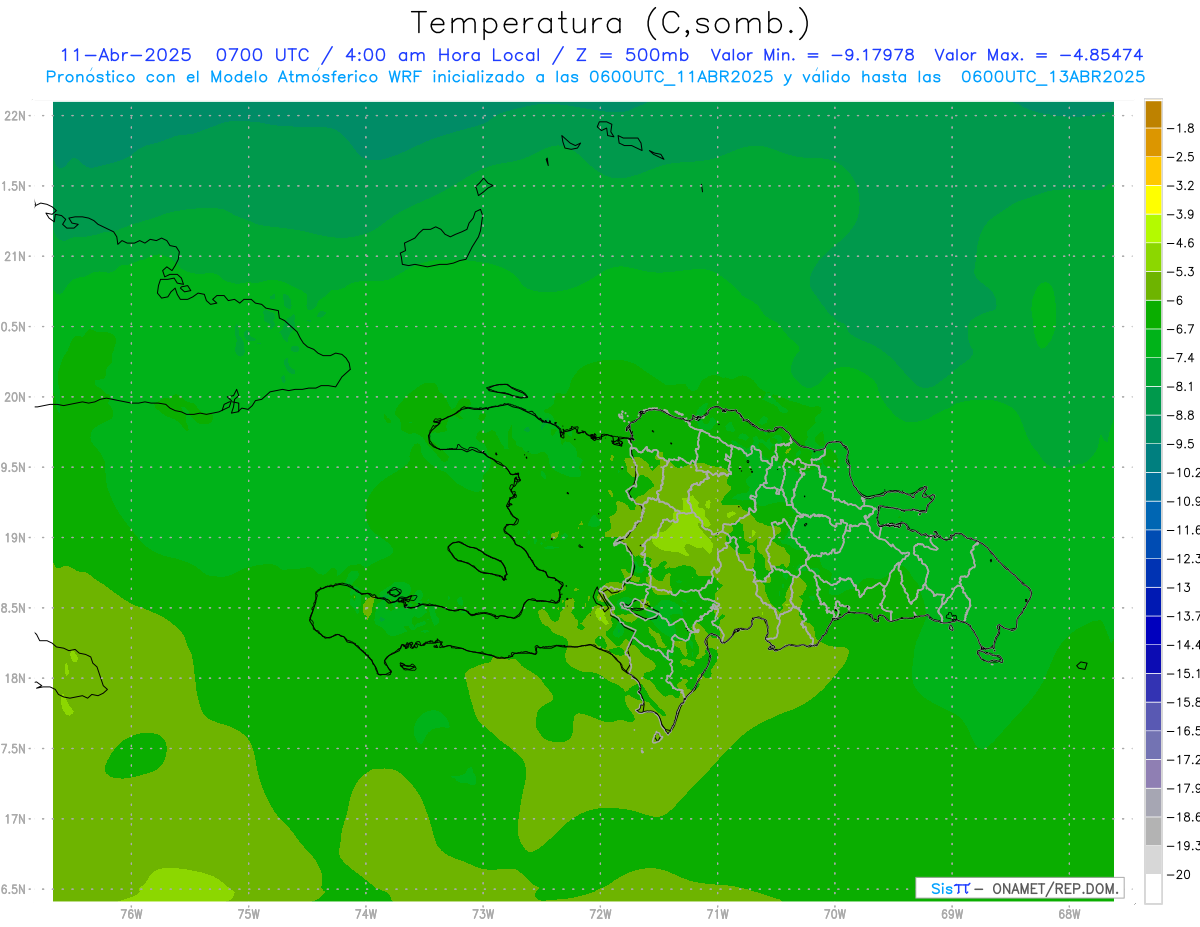1200x927 pixels.
Task: Click the '73W' longitude axis label
Action: tap(483, 914)
